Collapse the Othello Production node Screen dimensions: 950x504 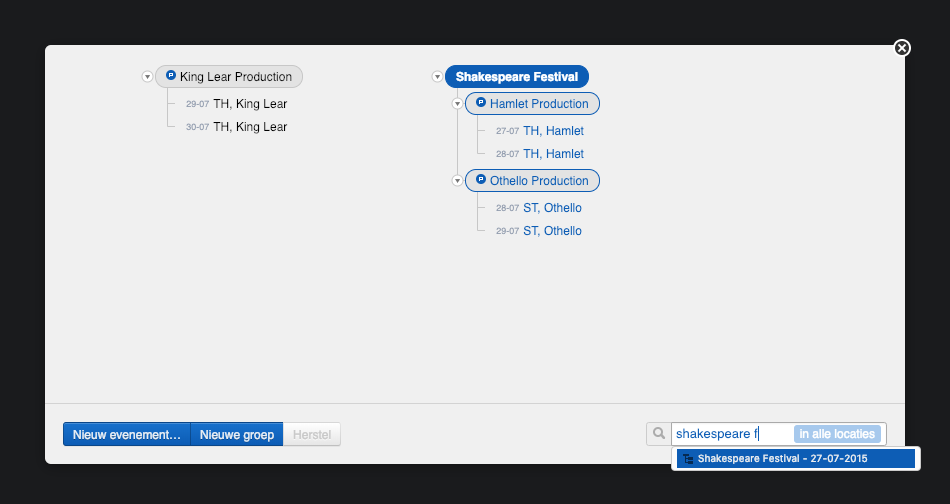457,181
